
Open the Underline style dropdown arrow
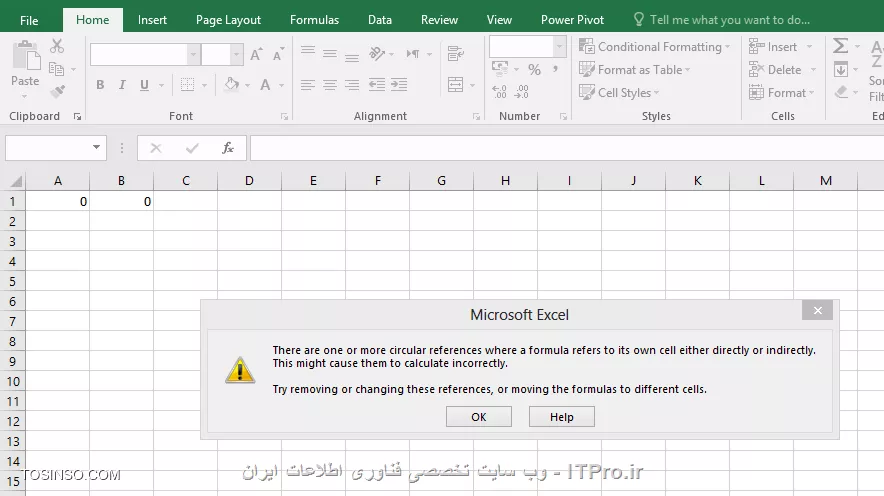point(161,85)
